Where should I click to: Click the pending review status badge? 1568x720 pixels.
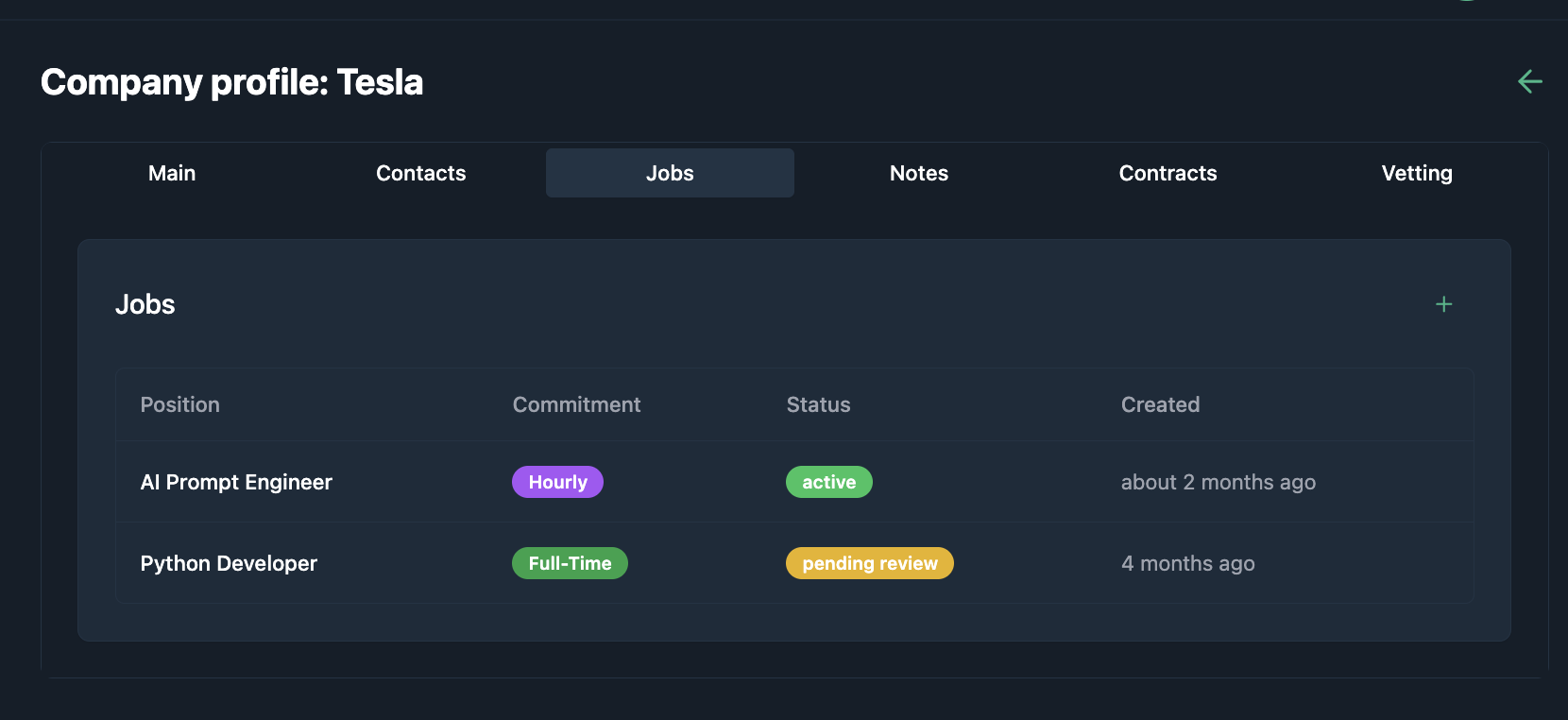pyautogui.click(x=870, y=563)
